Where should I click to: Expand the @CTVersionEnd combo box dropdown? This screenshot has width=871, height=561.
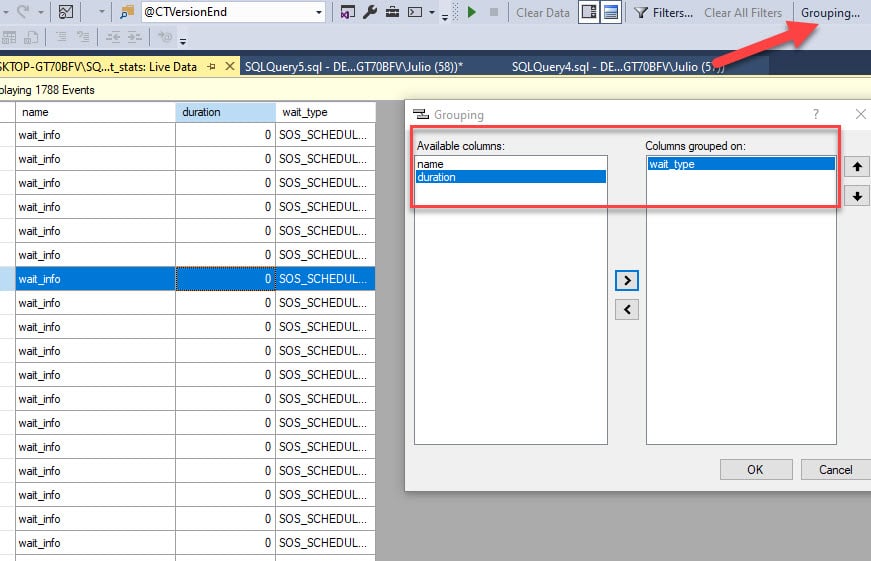[x=319, y=12]
